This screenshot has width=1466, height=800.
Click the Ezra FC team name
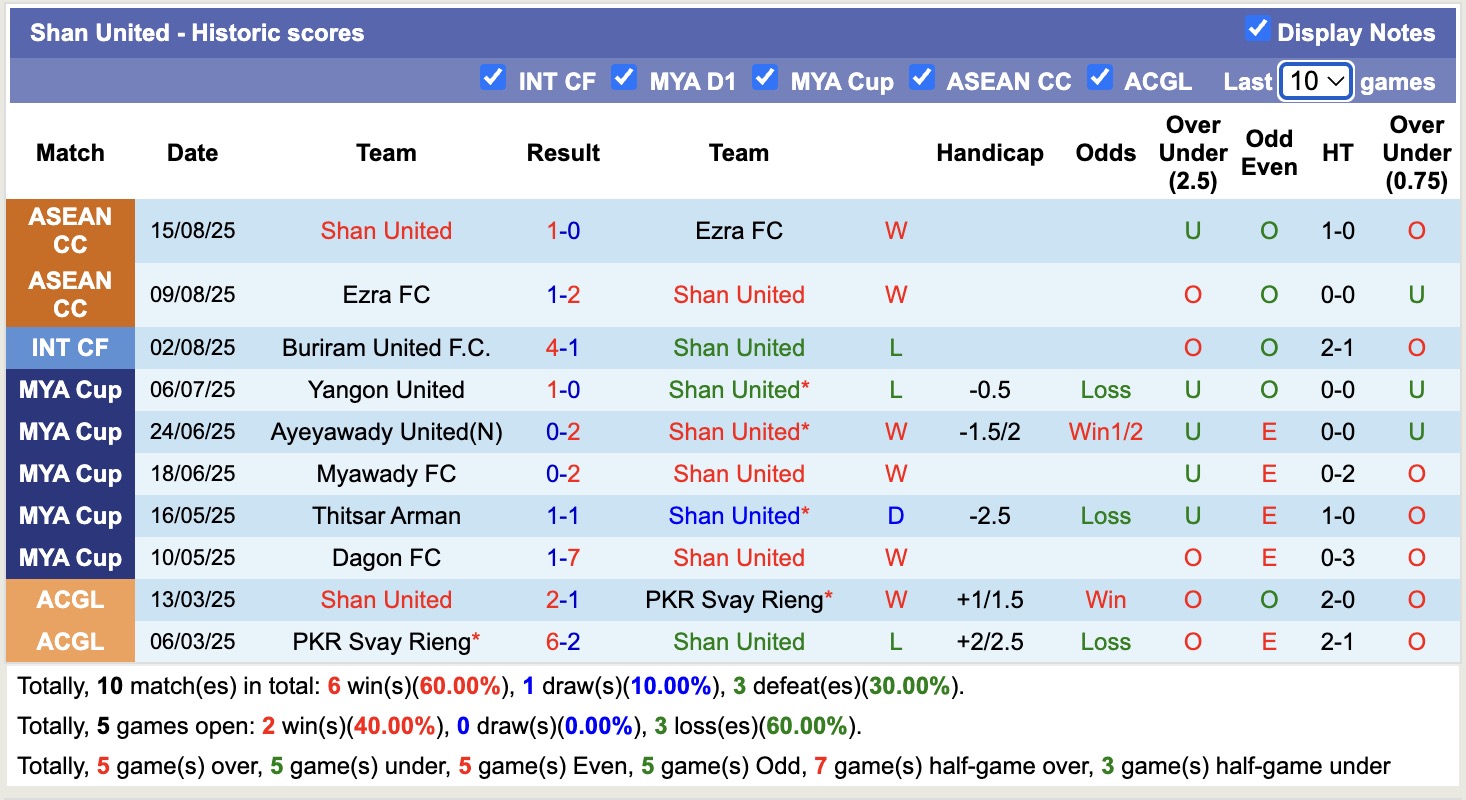point(738,230)
